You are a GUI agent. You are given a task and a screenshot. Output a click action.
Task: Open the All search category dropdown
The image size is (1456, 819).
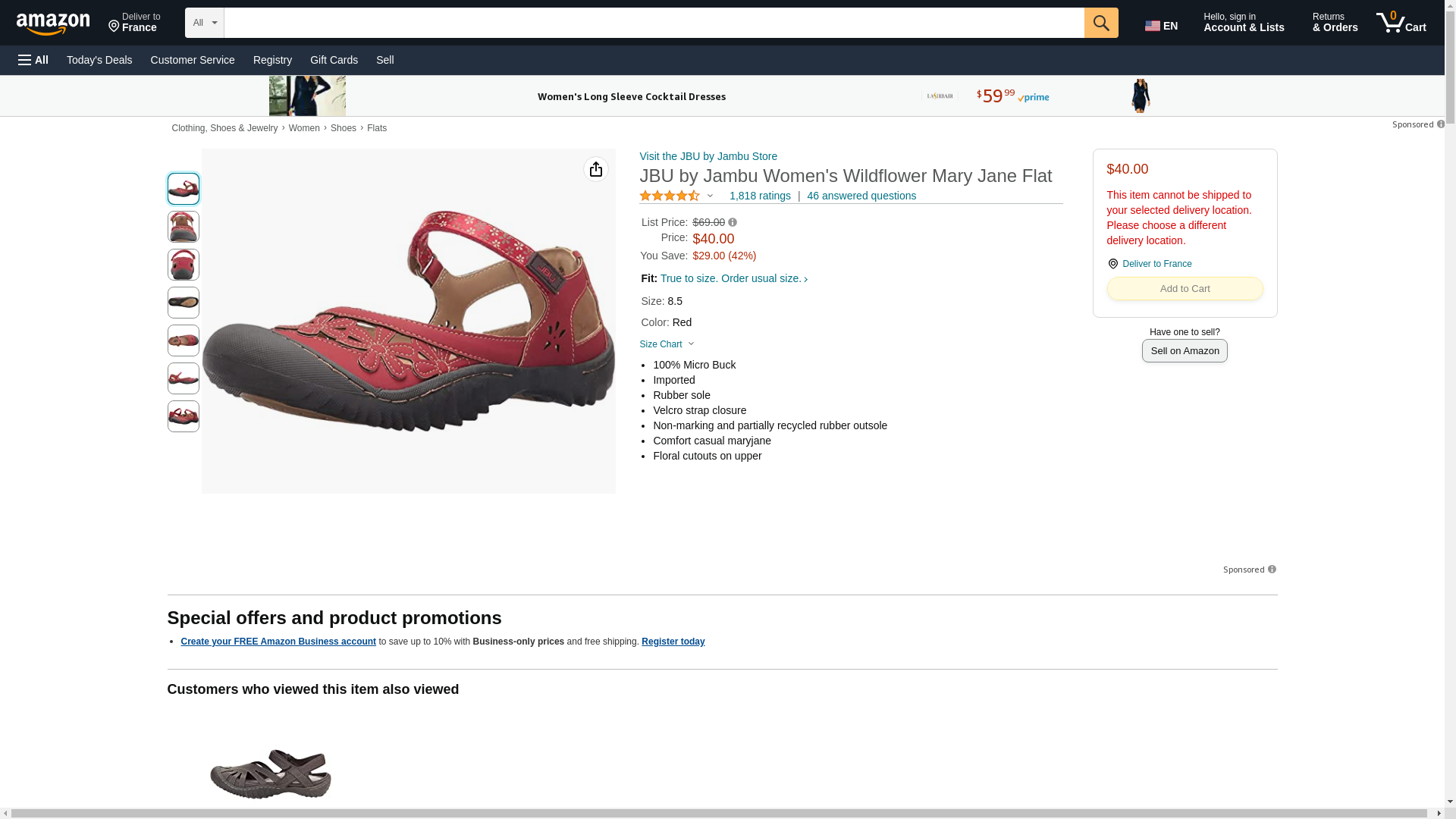[x=204, y=23]
